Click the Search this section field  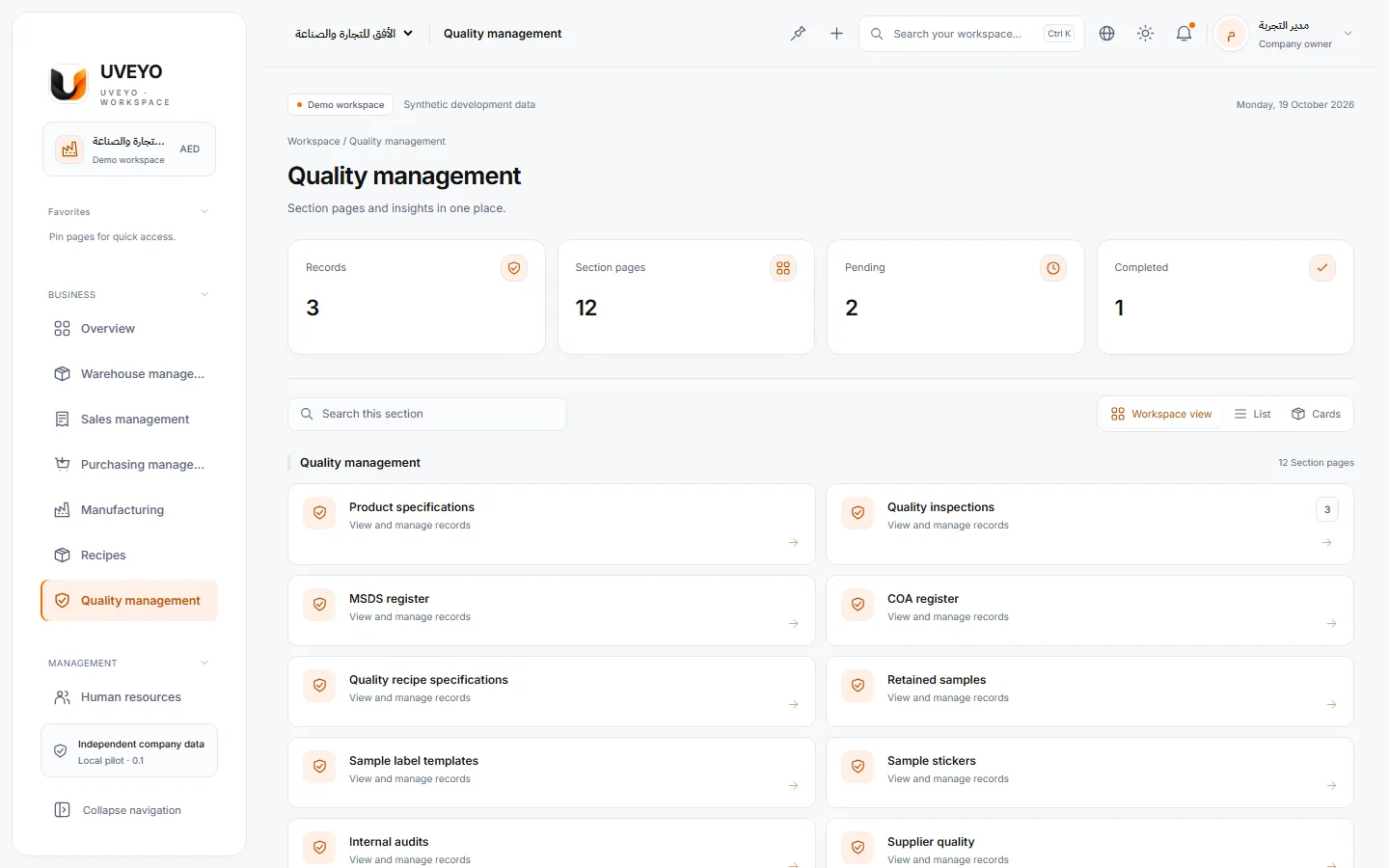pyautogui.click(x=427, y=414)
